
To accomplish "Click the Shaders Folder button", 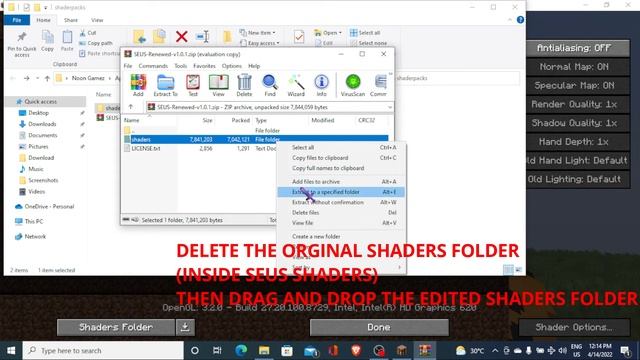I will [x=116, y=327].
